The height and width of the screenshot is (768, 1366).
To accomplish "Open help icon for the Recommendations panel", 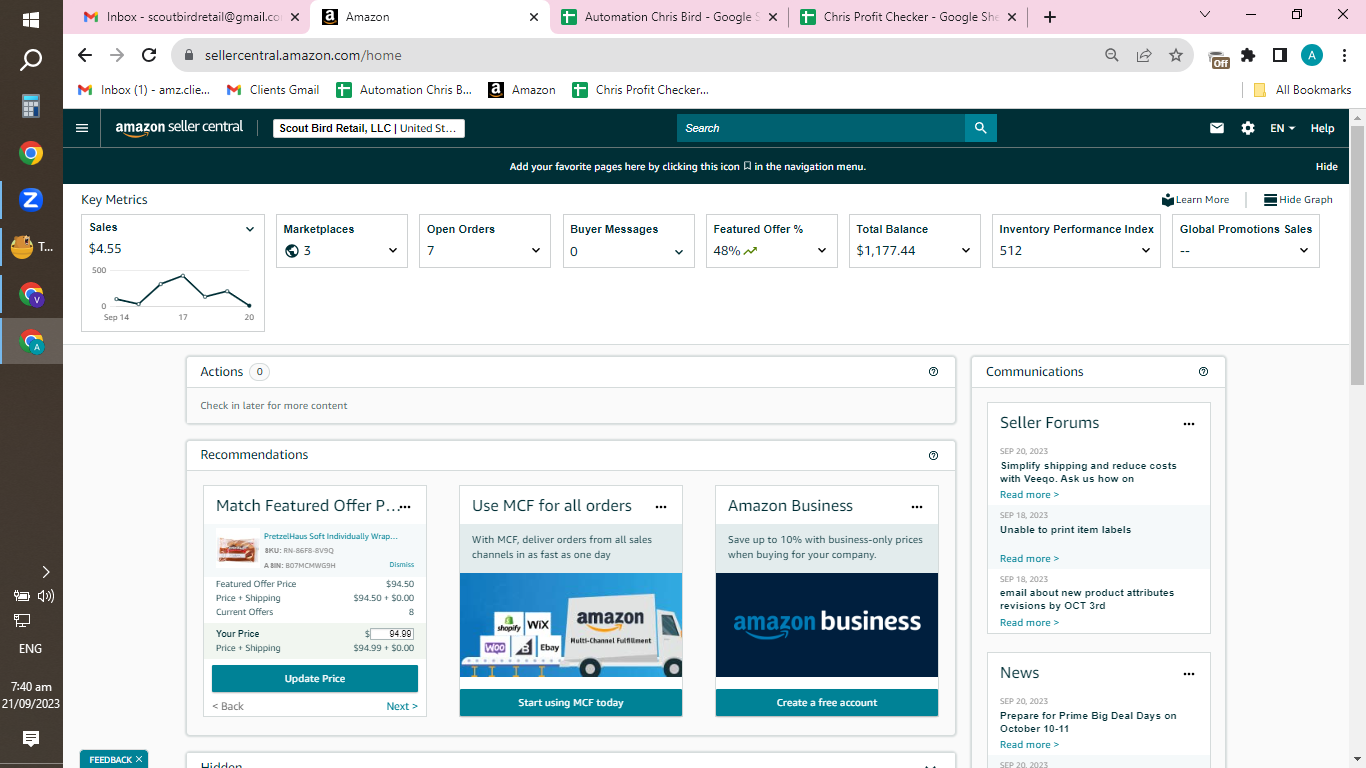I will click(x=934, y=455).
